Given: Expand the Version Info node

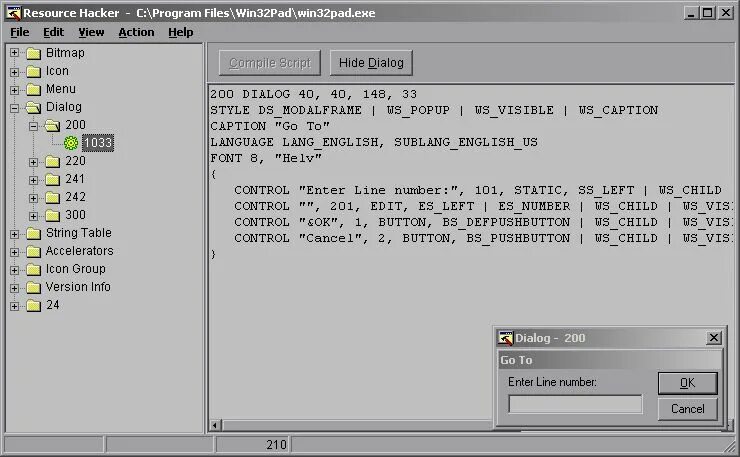Looking at the screenshot, I should tap(14, 288).
